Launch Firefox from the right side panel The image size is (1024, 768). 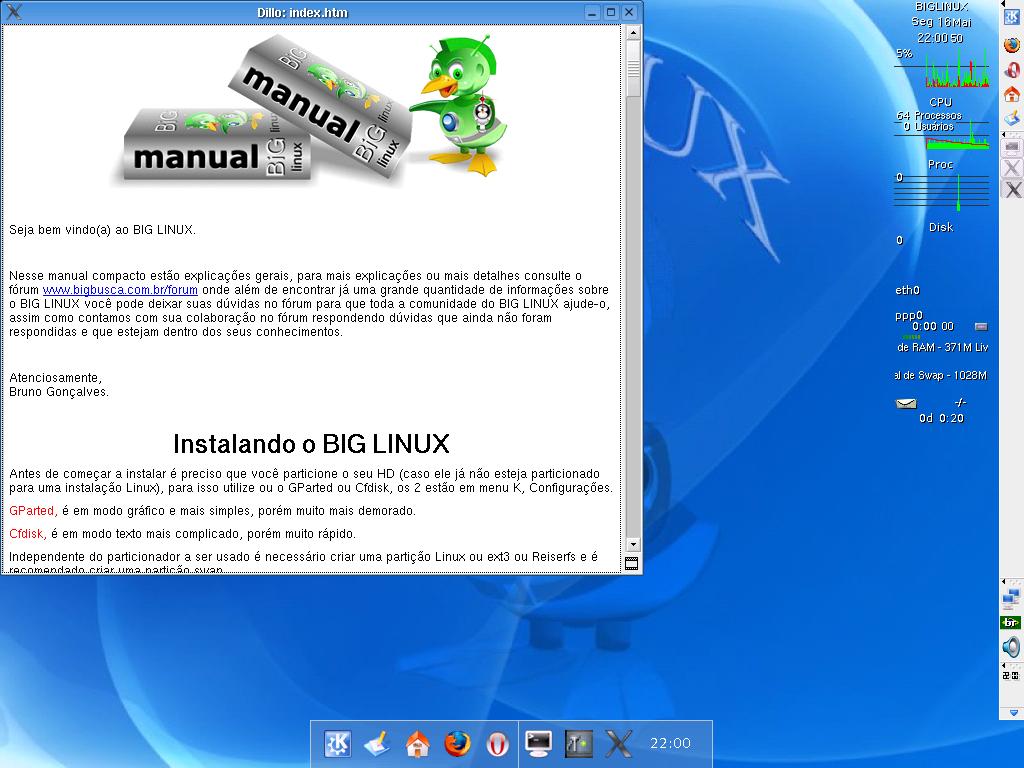coord(1012,45)
